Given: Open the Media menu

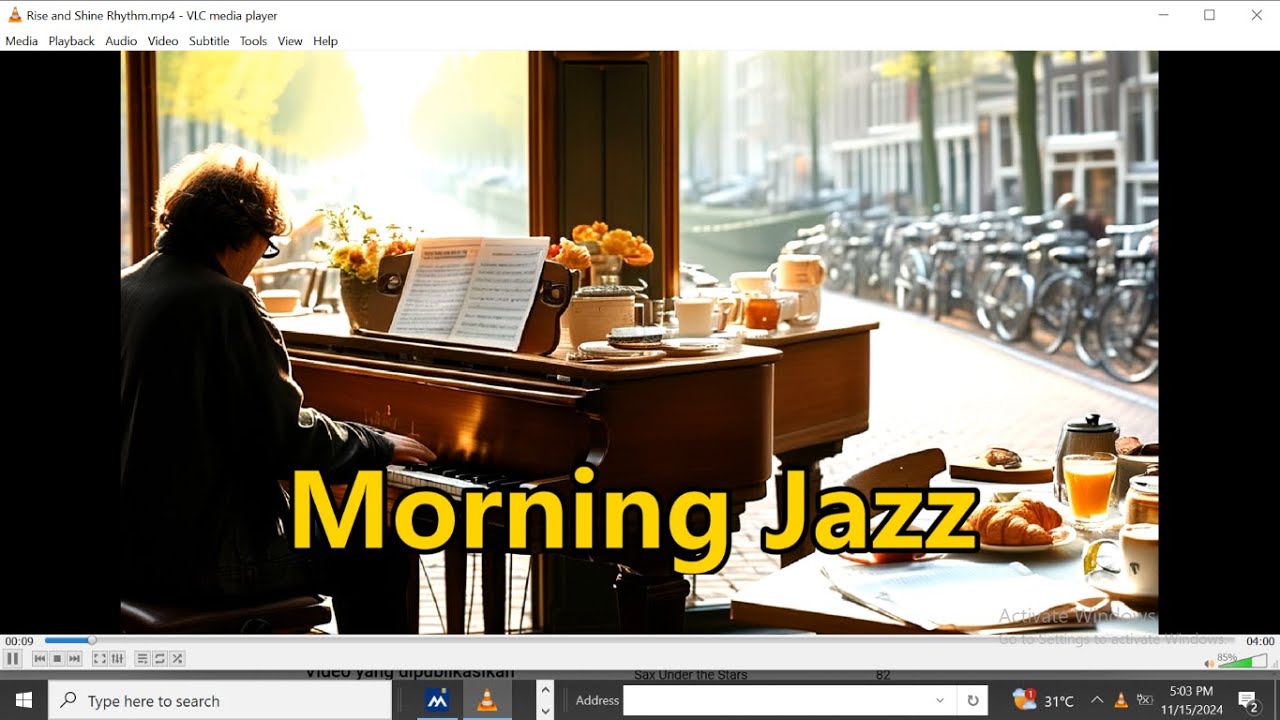Looking at the screenshot, I should point(21,41).
